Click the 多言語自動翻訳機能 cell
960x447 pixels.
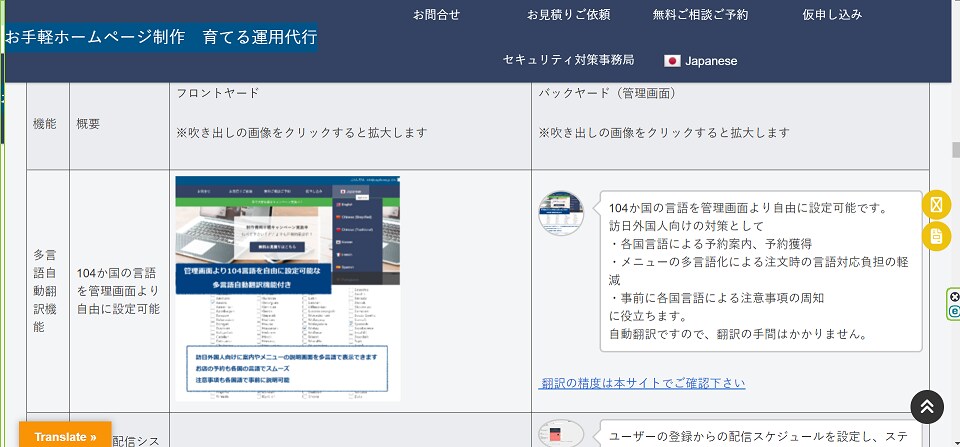tap(48, 291)
